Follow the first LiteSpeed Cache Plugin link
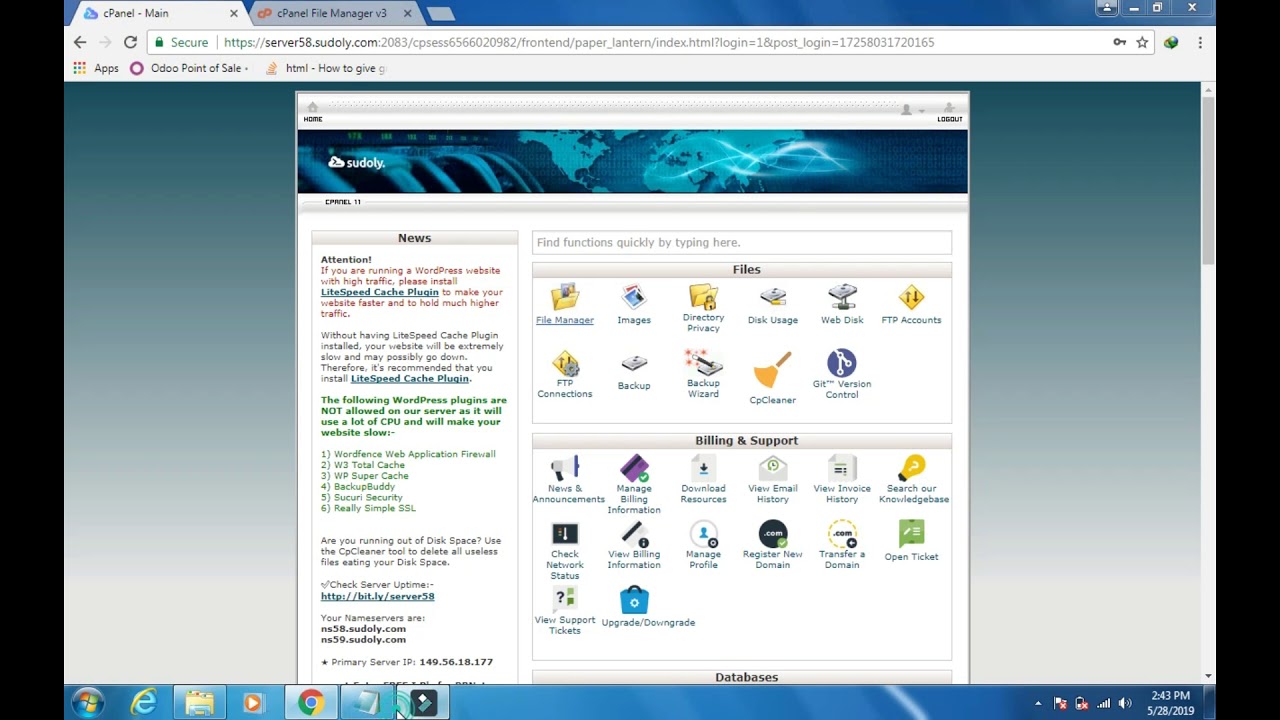 [380, 292]
